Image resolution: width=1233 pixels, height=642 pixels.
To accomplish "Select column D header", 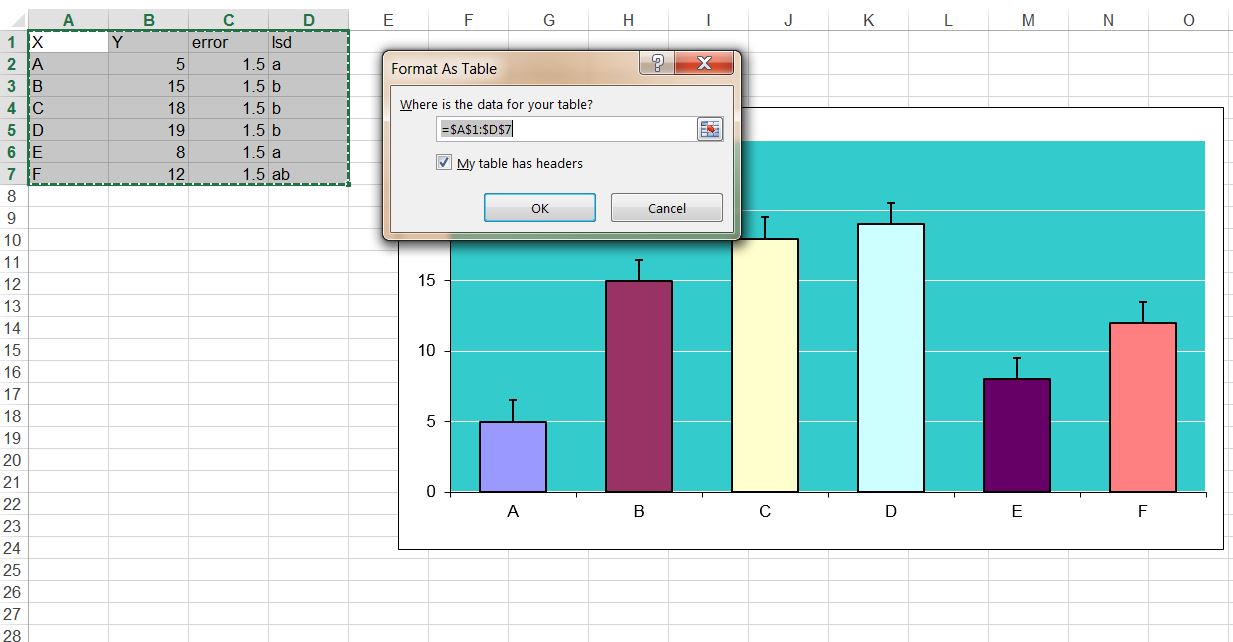I will point(308,19).
